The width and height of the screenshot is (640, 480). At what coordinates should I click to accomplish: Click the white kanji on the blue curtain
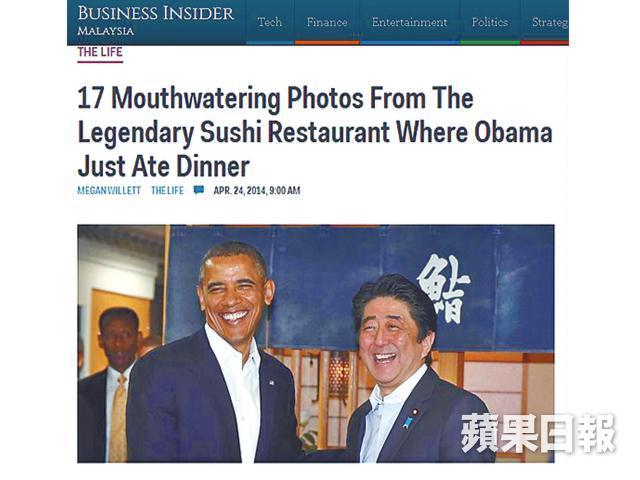coord(444,288)
